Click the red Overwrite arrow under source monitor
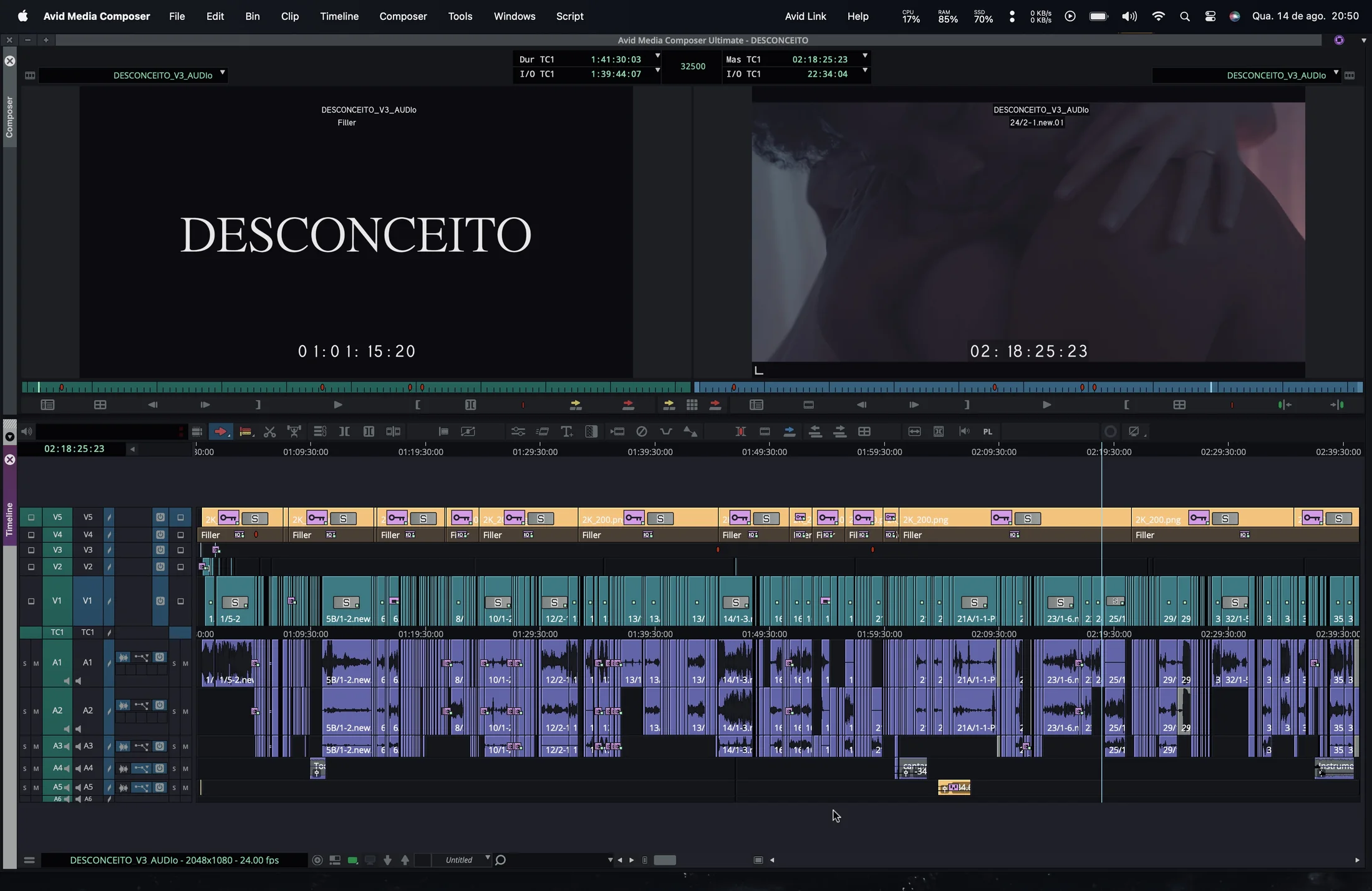 point(628,405)
